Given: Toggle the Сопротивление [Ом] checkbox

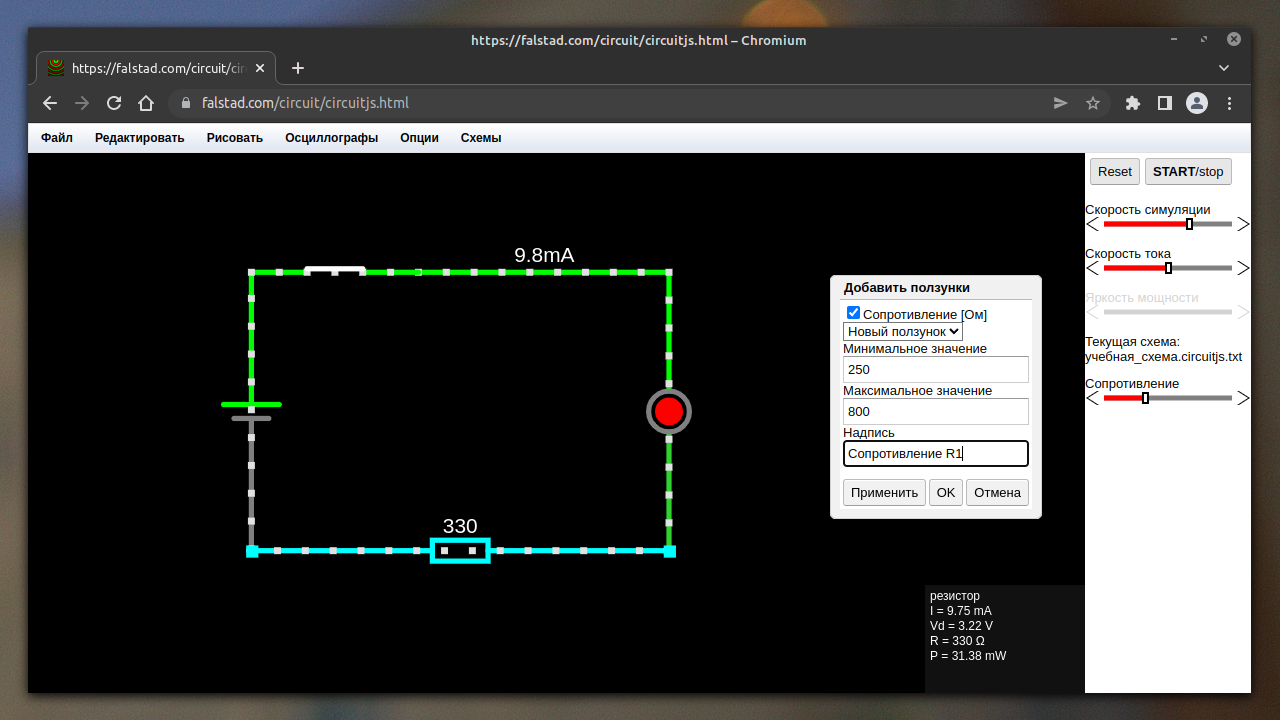Looking at the screenshot, I should point(853,313).
